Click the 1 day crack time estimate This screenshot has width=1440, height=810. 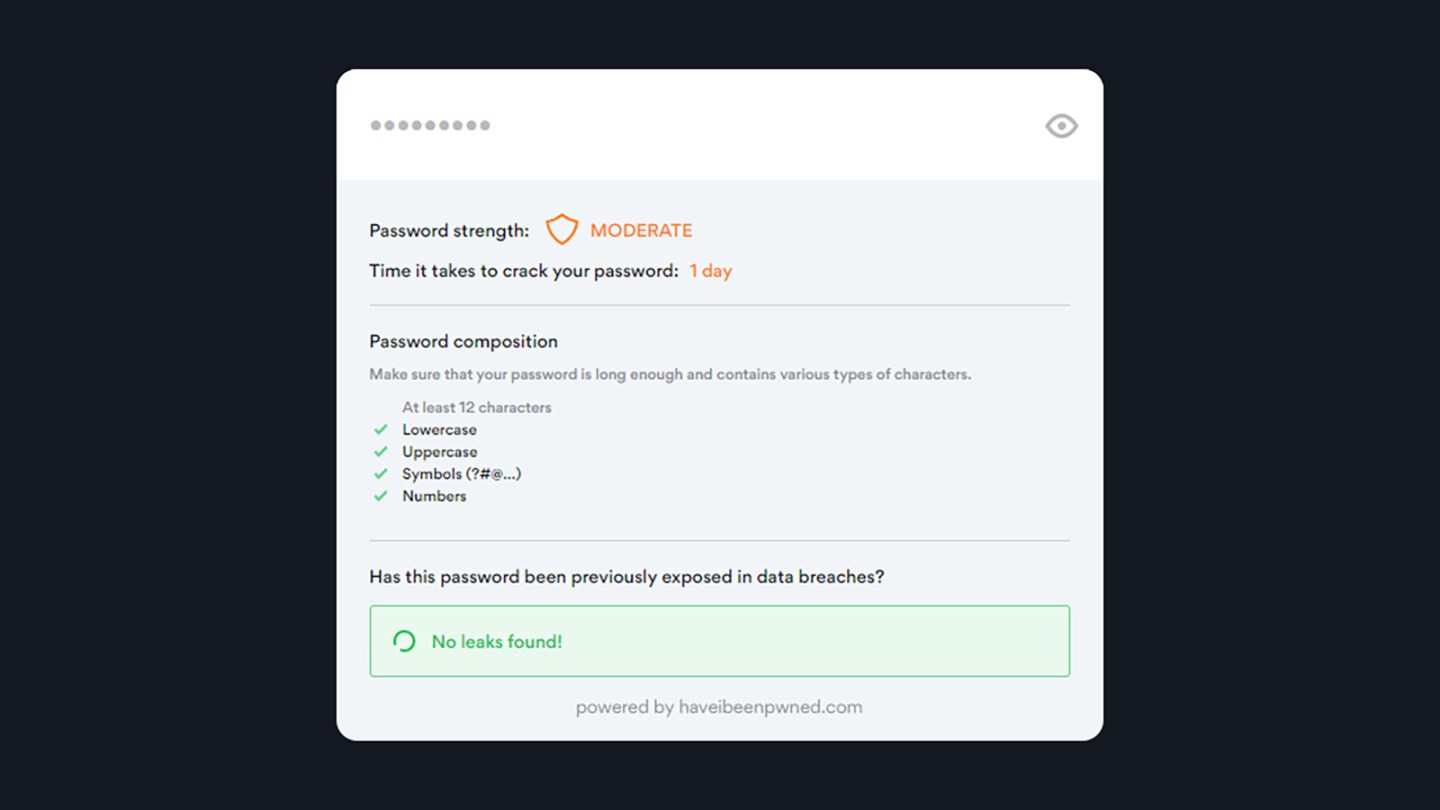[x=710, y=270]
